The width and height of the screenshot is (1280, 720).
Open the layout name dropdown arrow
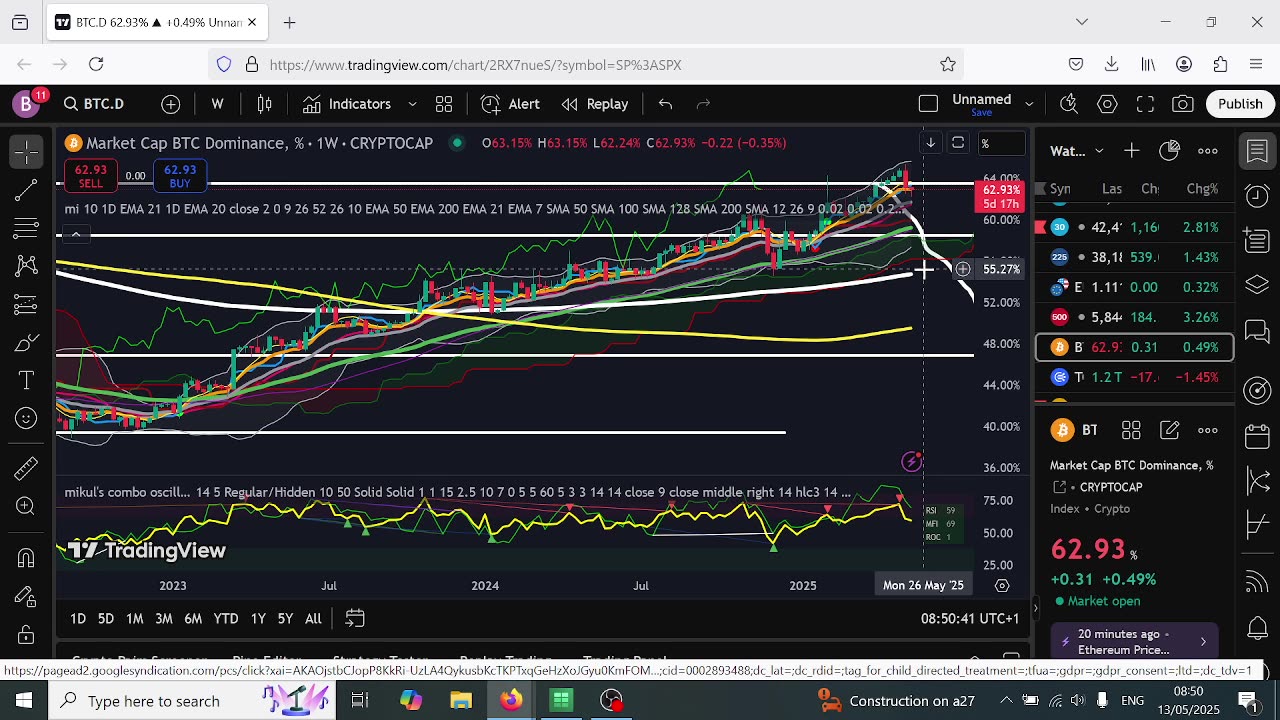coord(1028,104)
